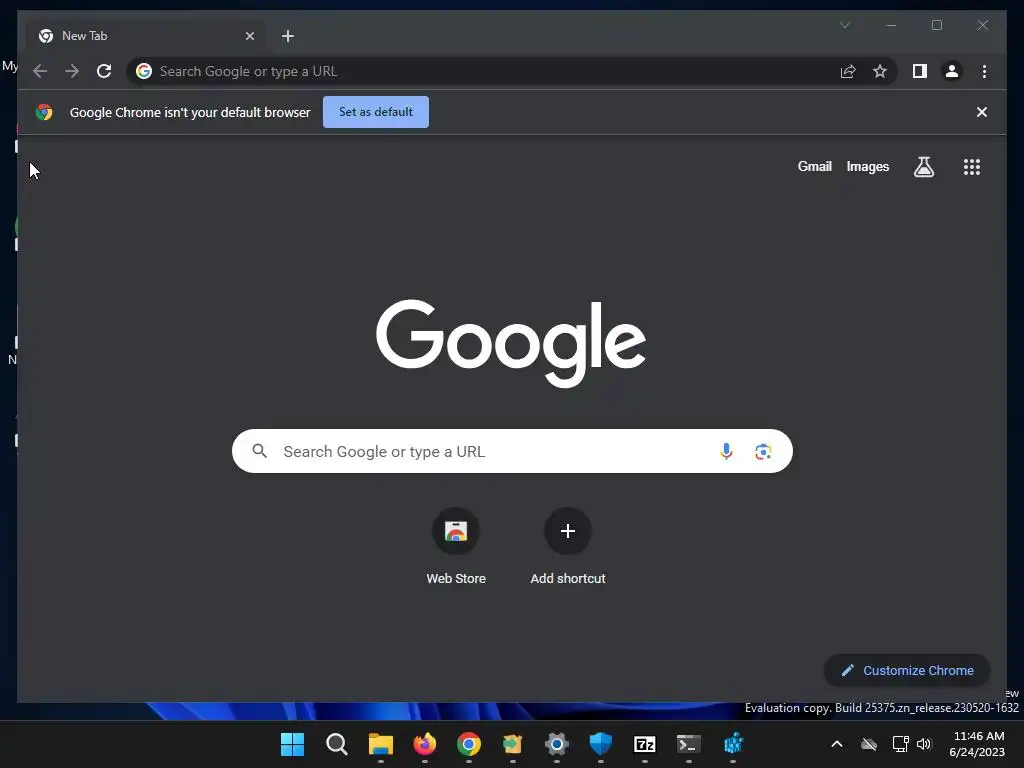Click Set as default button

[x=376, y=112]
